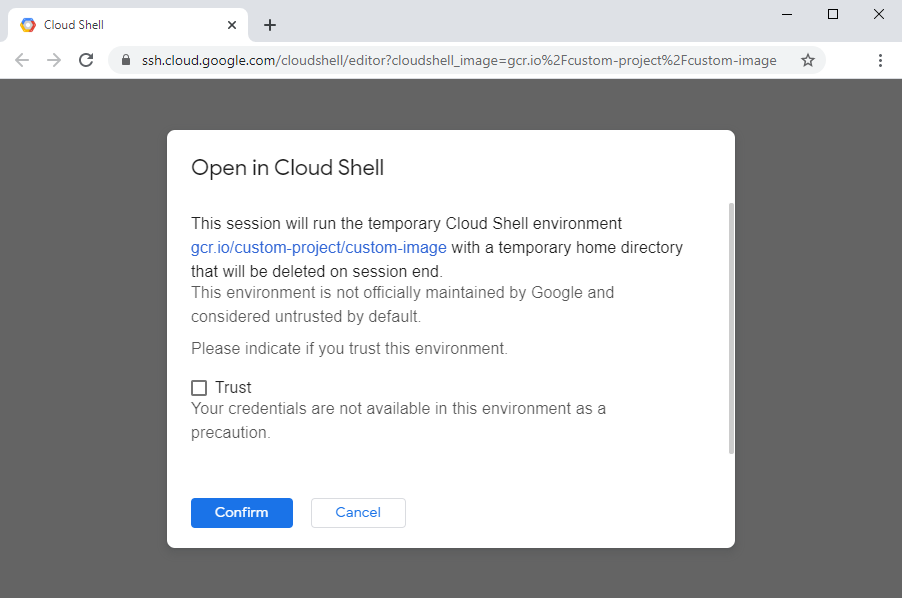Open a new browser tab

(x=270, y=25)
